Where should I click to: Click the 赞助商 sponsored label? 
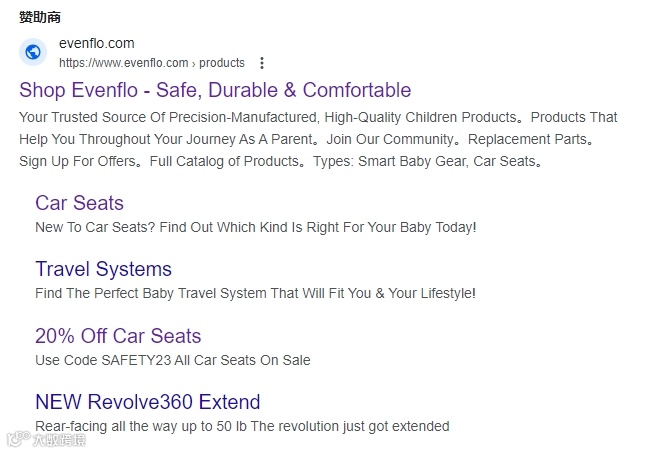tap(40, 17)
